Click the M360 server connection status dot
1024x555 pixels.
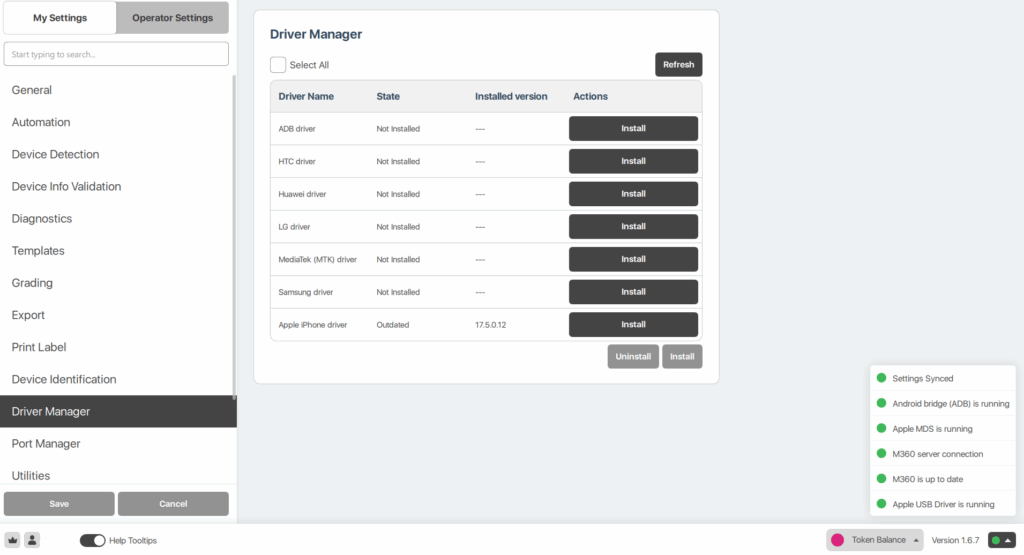click(x=881, y=454)
